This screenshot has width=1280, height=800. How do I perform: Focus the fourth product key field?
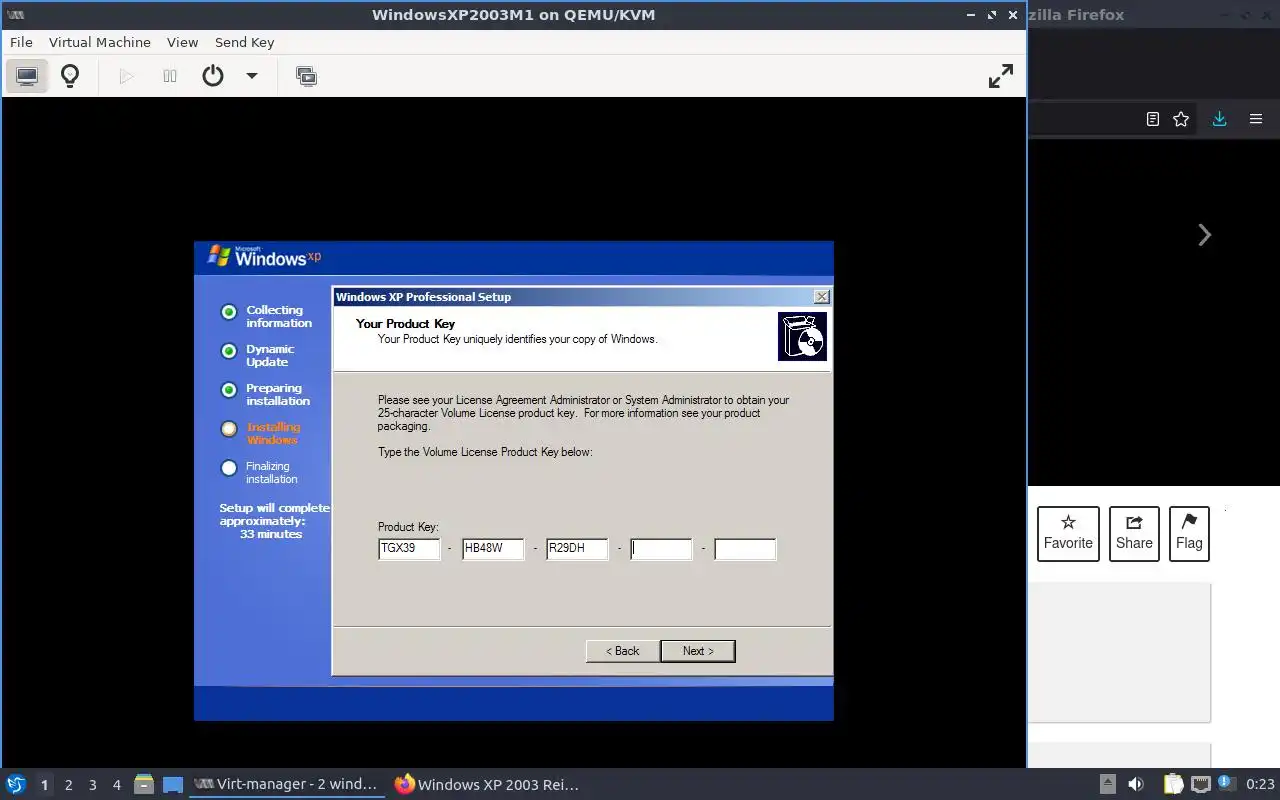coord(661,549)
